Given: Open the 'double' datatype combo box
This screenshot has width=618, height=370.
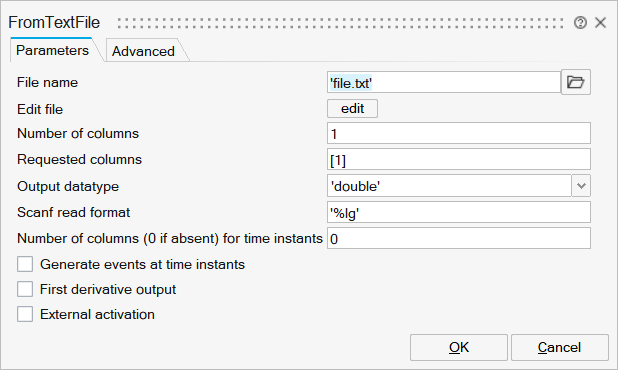Looking at the screenshot, I should [449, 186].
